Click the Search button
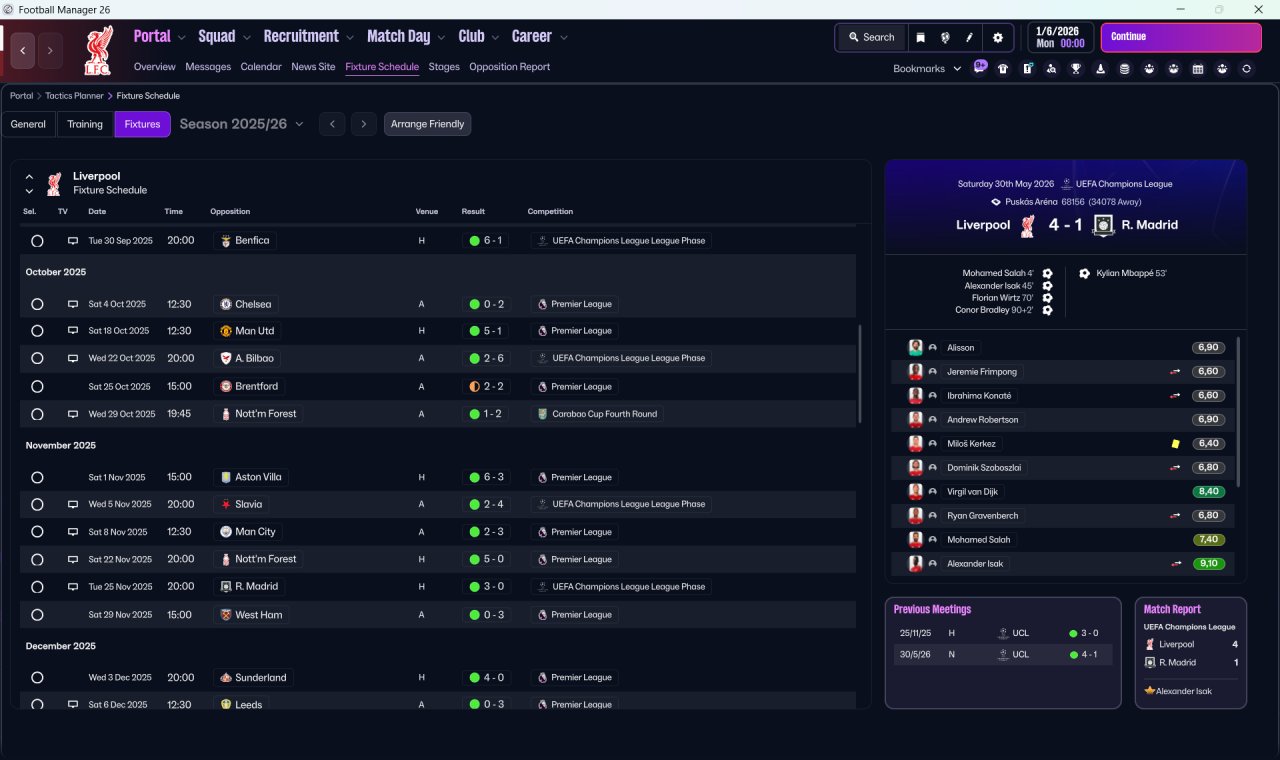Viewport: 1280px width, 760px height. [x=871, y=37]
